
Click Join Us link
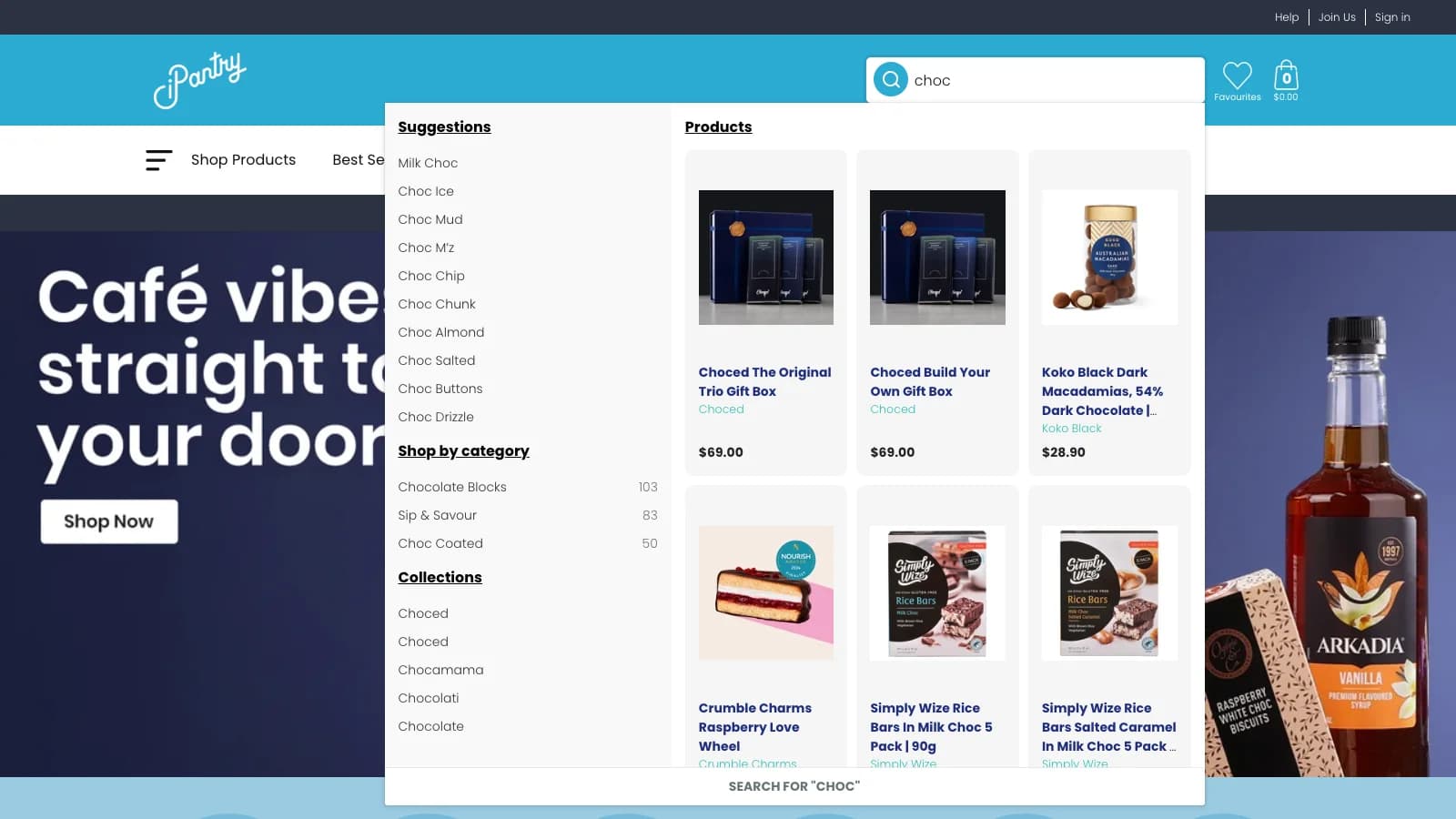point(1336,17)
